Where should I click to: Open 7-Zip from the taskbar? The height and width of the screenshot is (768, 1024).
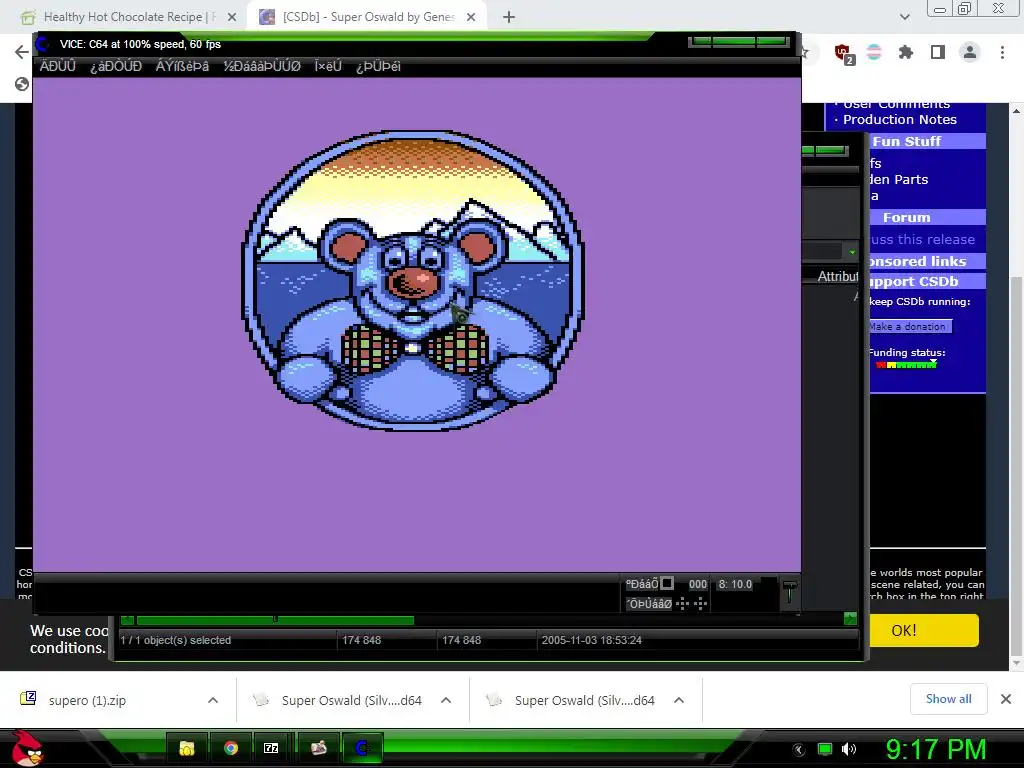(271, 748)
